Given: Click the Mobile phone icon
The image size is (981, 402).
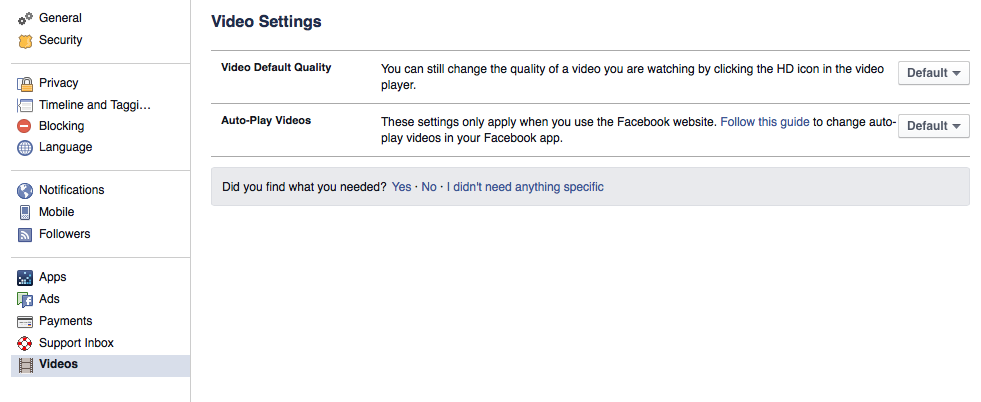Looking at the screenshot, I should [25, 213].
